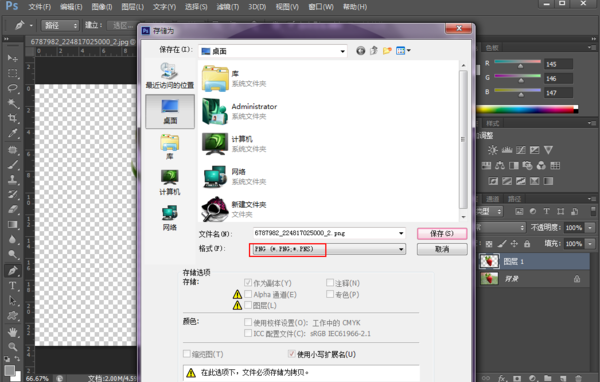This screenshot has width=600, height=382.
Task: Click the lock all icon in Layers panel
Action: [x=527, y=243]
